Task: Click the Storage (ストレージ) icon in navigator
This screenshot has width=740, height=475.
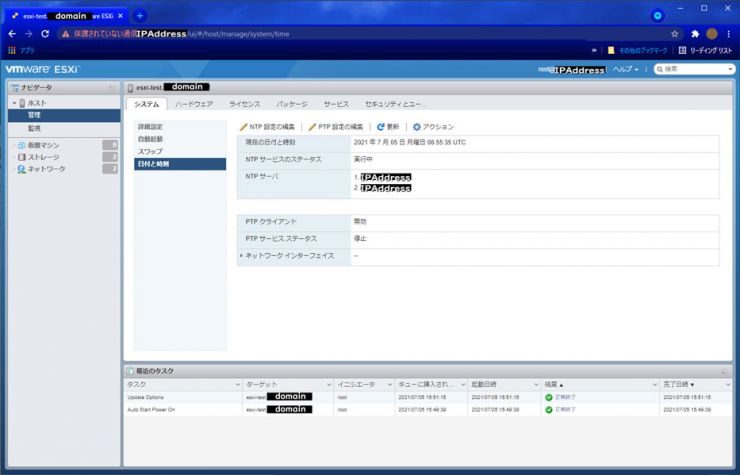Action: pos(21,157)
